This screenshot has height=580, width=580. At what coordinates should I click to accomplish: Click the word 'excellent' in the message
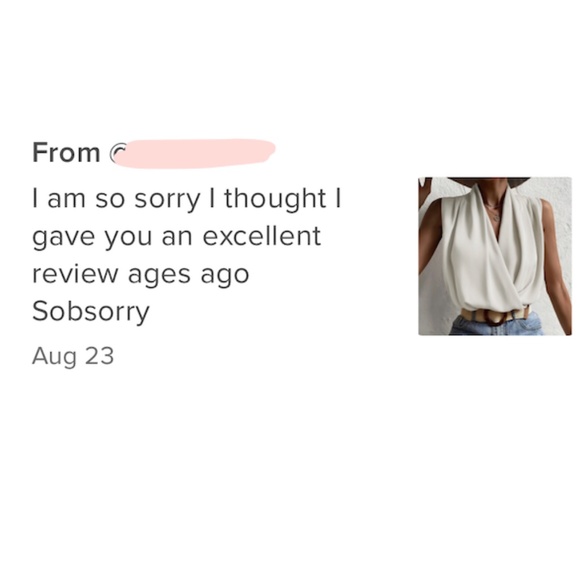tap(262, 236)
